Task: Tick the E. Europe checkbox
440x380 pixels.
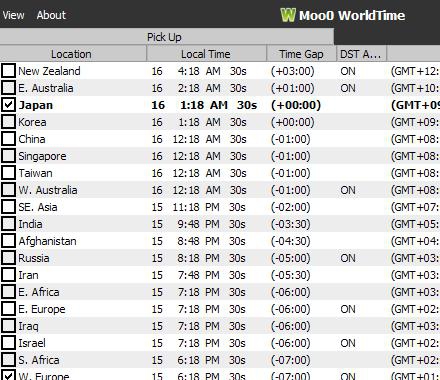Action: pos(8,309)
